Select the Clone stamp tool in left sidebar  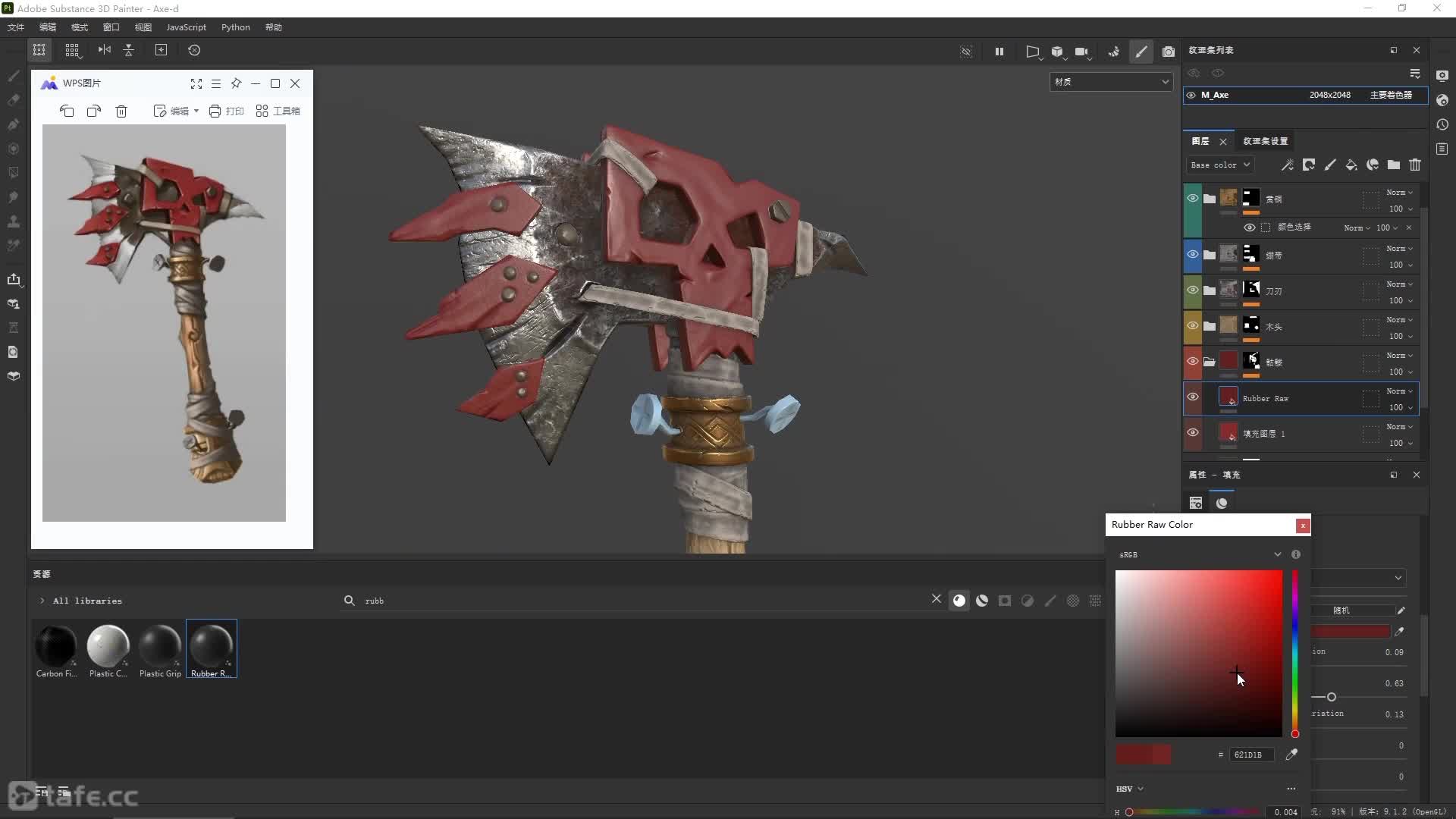13,221
